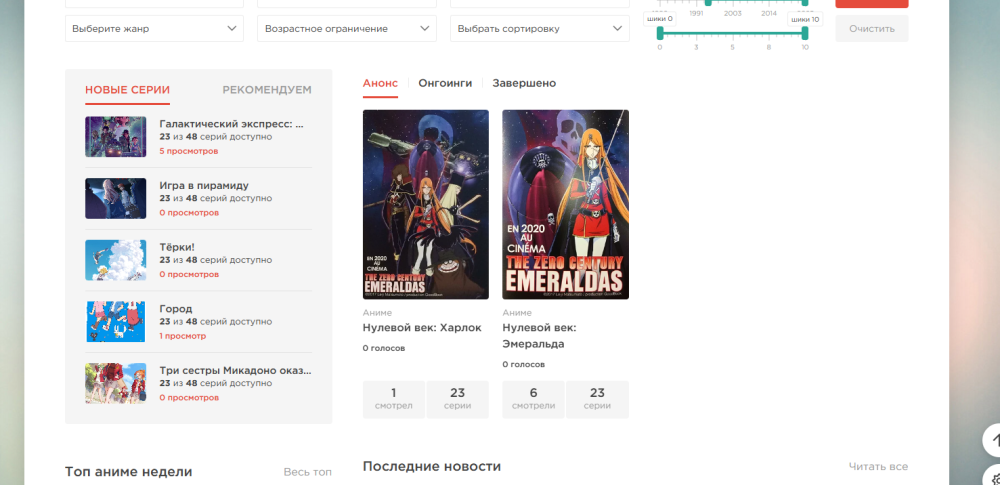Click the Очистить button
The height and width of the screenshot is (485, 1000).
871,29
